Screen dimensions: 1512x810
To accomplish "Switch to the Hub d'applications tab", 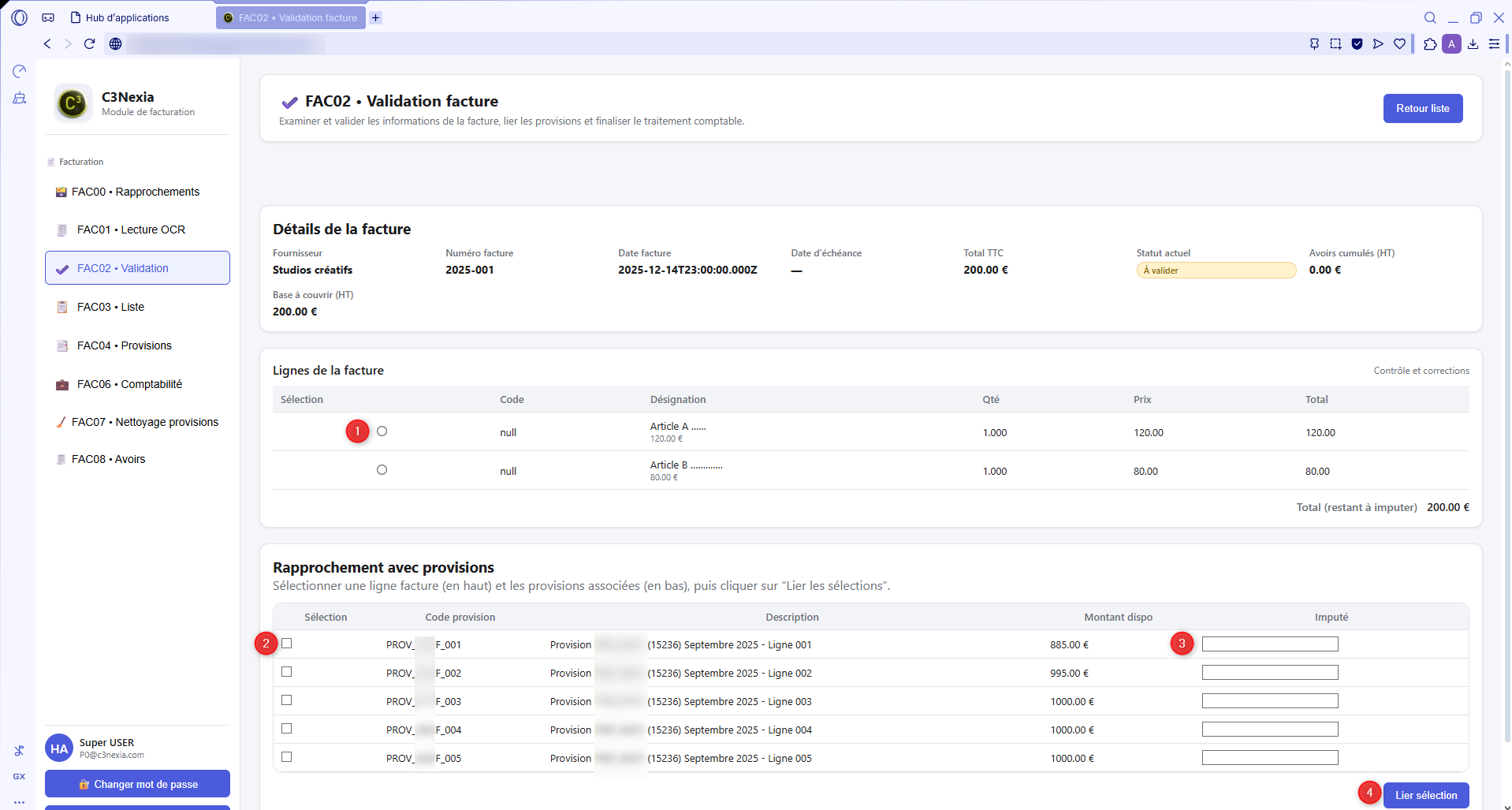I will pos(126,17).
